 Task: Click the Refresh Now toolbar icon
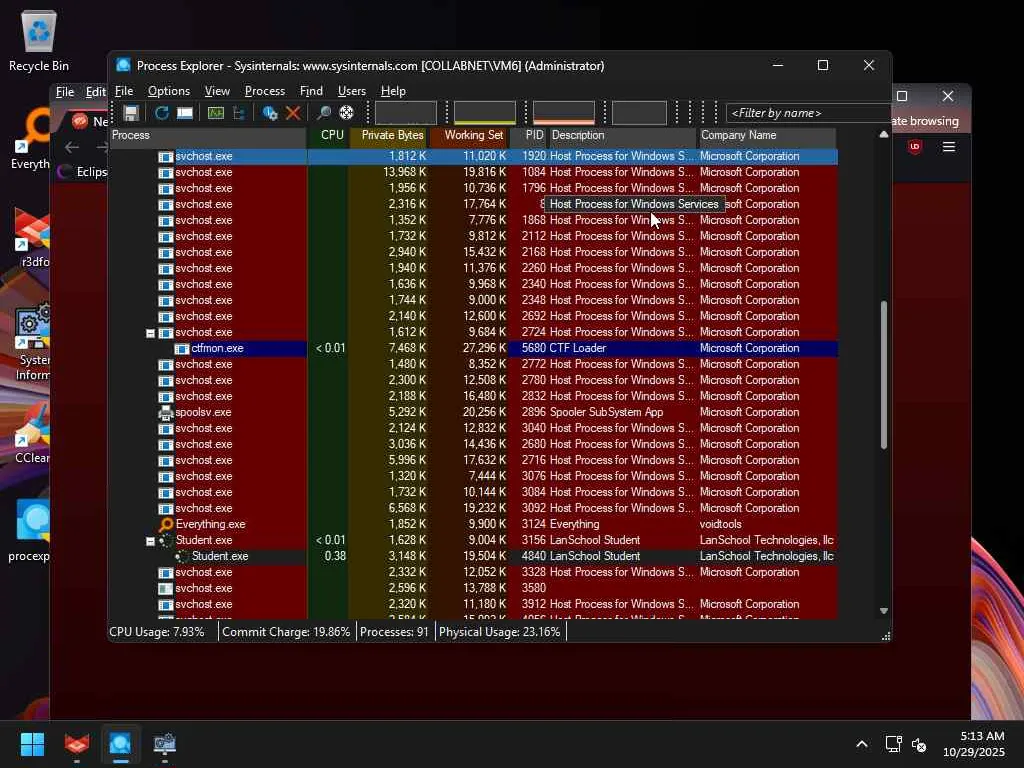(161, 113)
